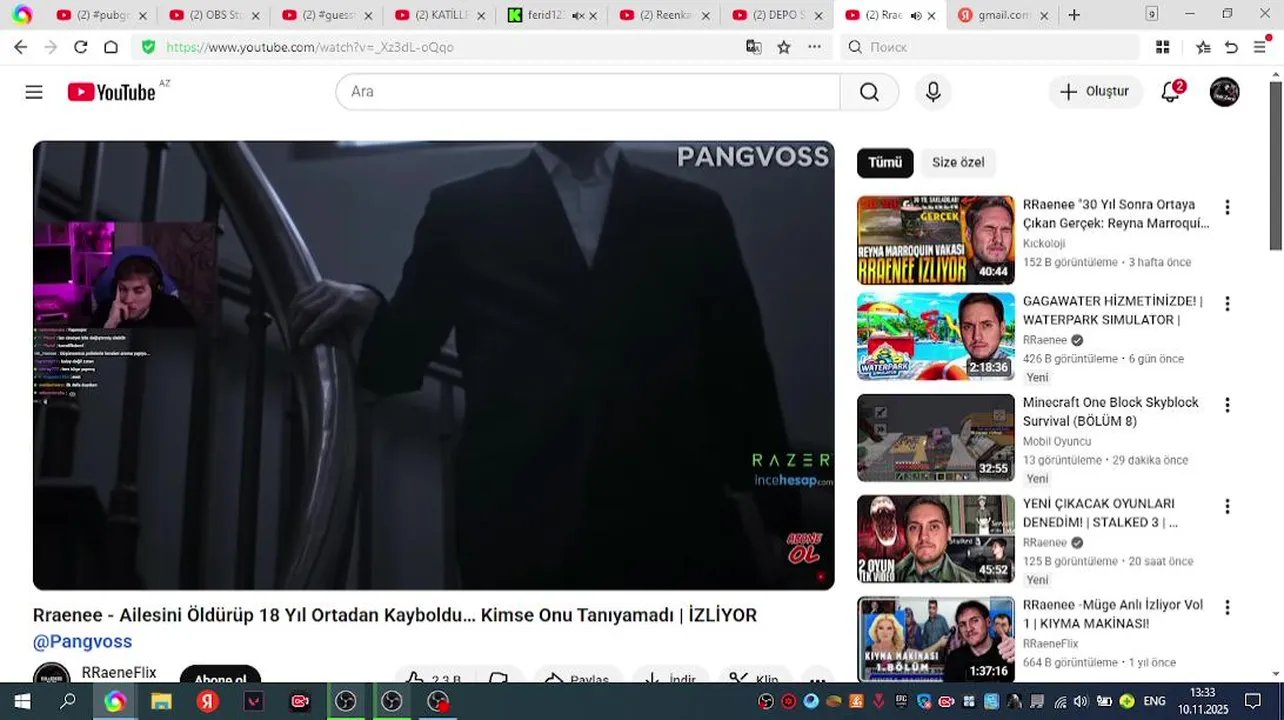Screen dimensions: 1284x720
Task: Focus the browser Поиск search box
Action: click(x=989, y=47)
